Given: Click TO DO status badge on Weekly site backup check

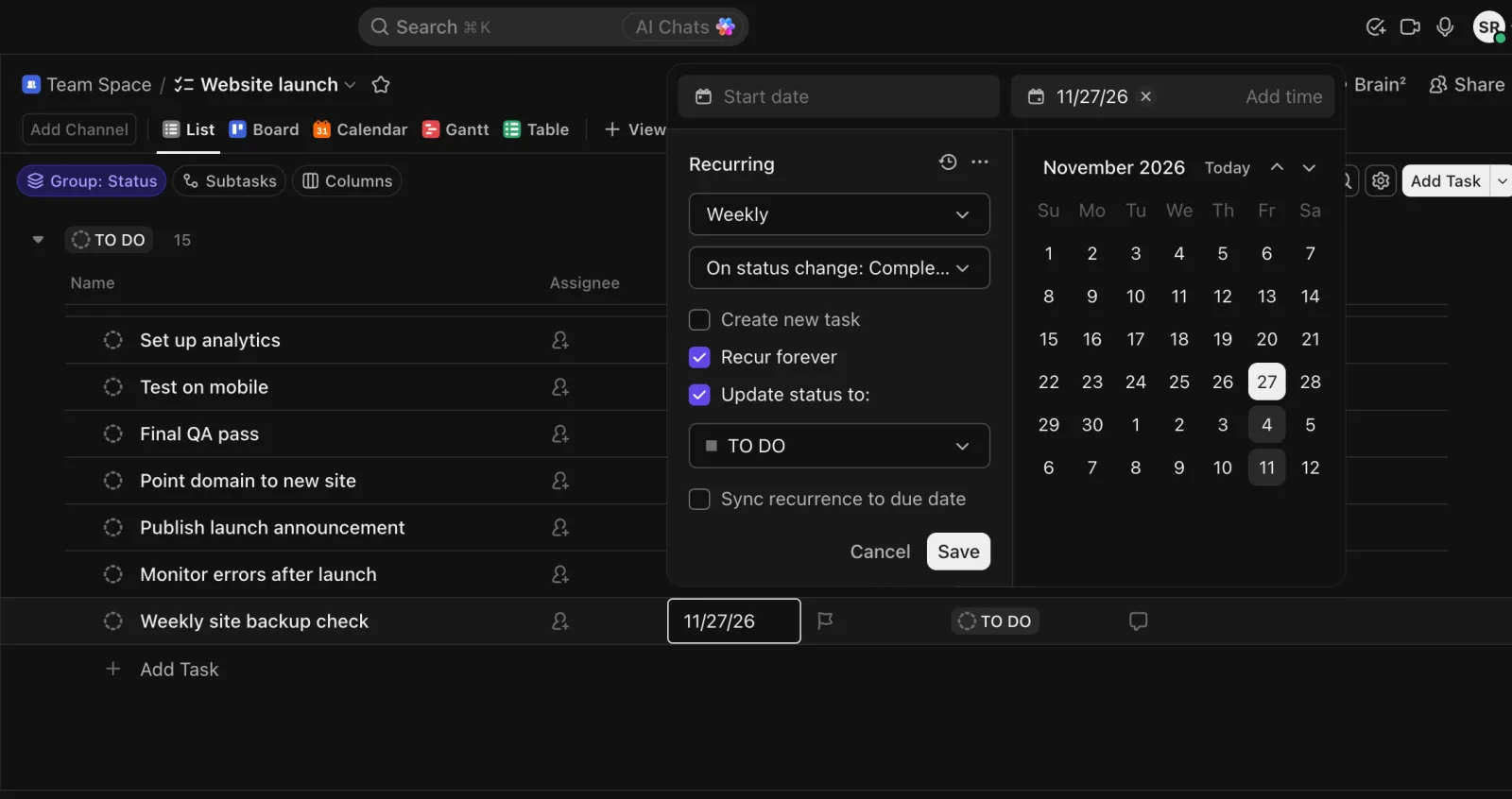Looking at the screenshot, I should click(995, 620).
